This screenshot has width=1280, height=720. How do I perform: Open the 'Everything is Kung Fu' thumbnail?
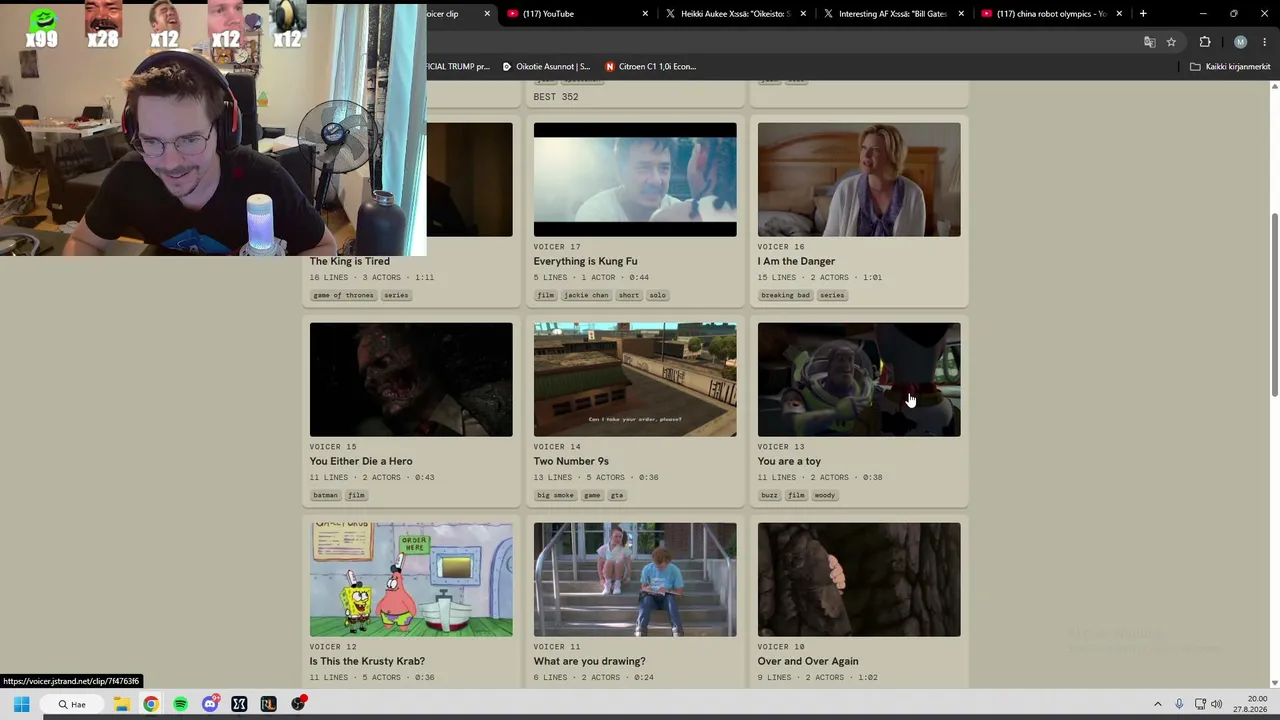tap(635, 179)
